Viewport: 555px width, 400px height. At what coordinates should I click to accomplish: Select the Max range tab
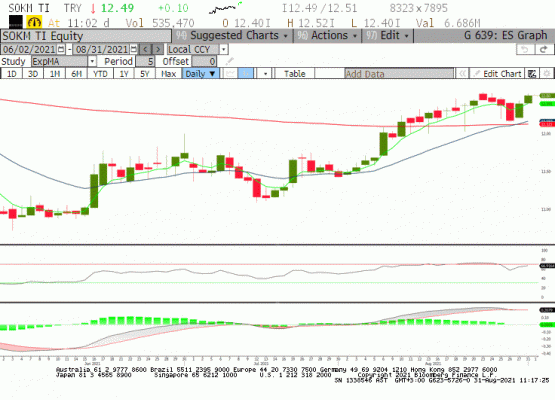[168, 74]
